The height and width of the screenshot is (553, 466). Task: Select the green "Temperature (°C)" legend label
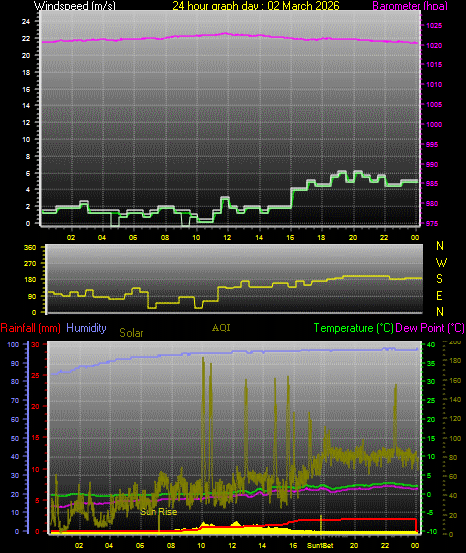tap(353, 328)
